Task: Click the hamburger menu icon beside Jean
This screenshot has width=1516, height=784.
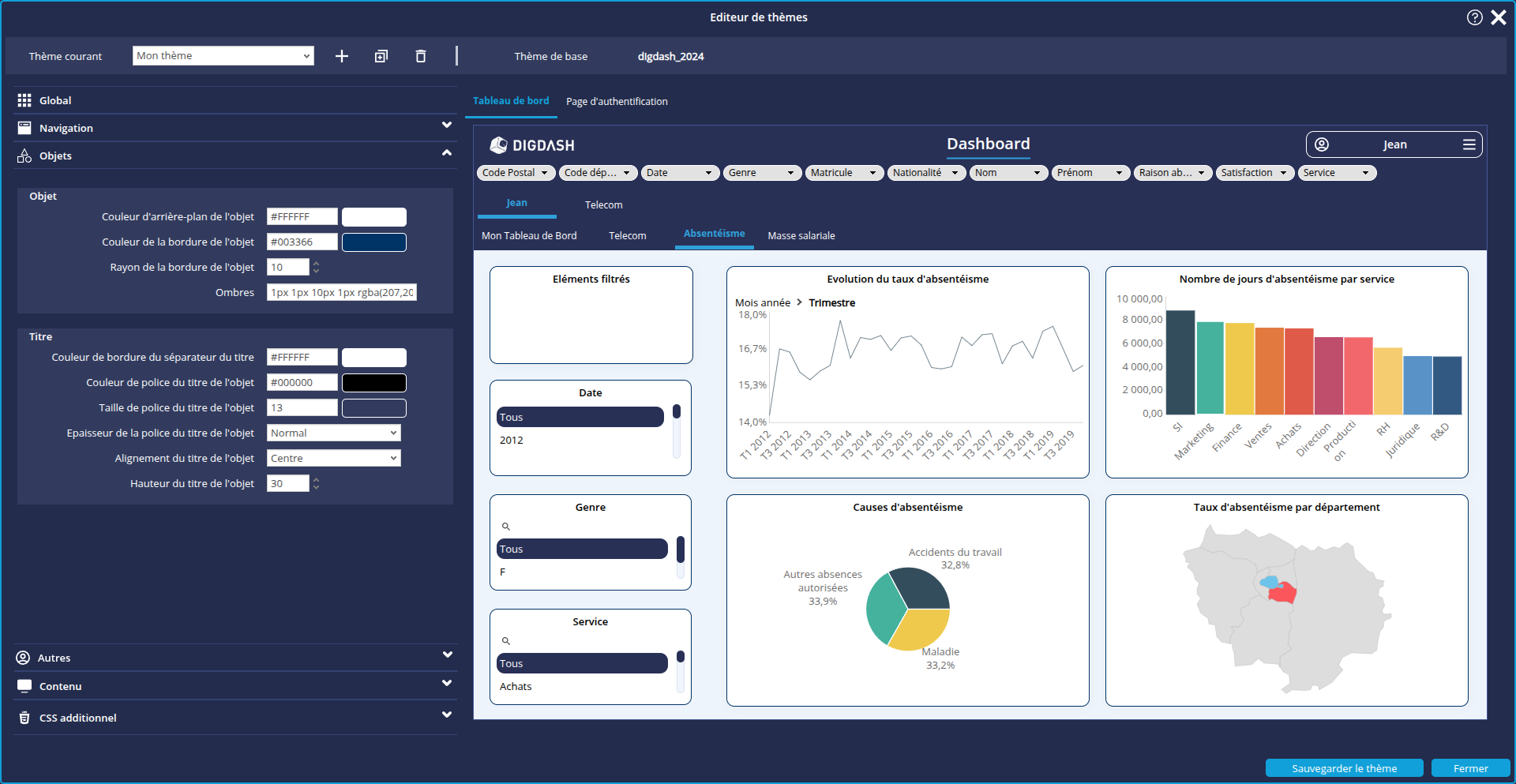Action: pyautogui.click(x=1469, y=144)
